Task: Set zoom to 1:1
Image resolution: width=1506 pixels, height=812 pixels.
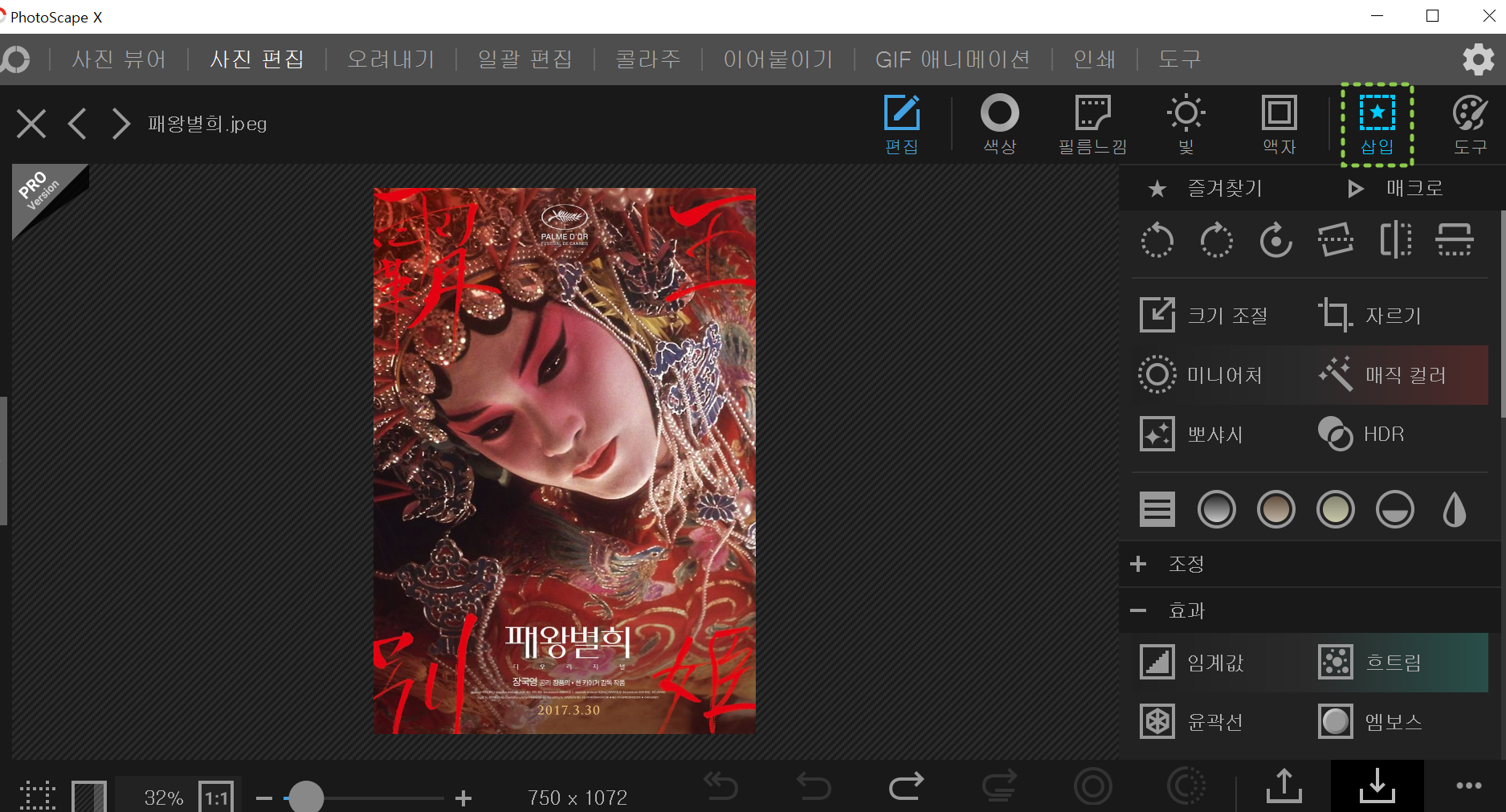Action: coord(216,798)
